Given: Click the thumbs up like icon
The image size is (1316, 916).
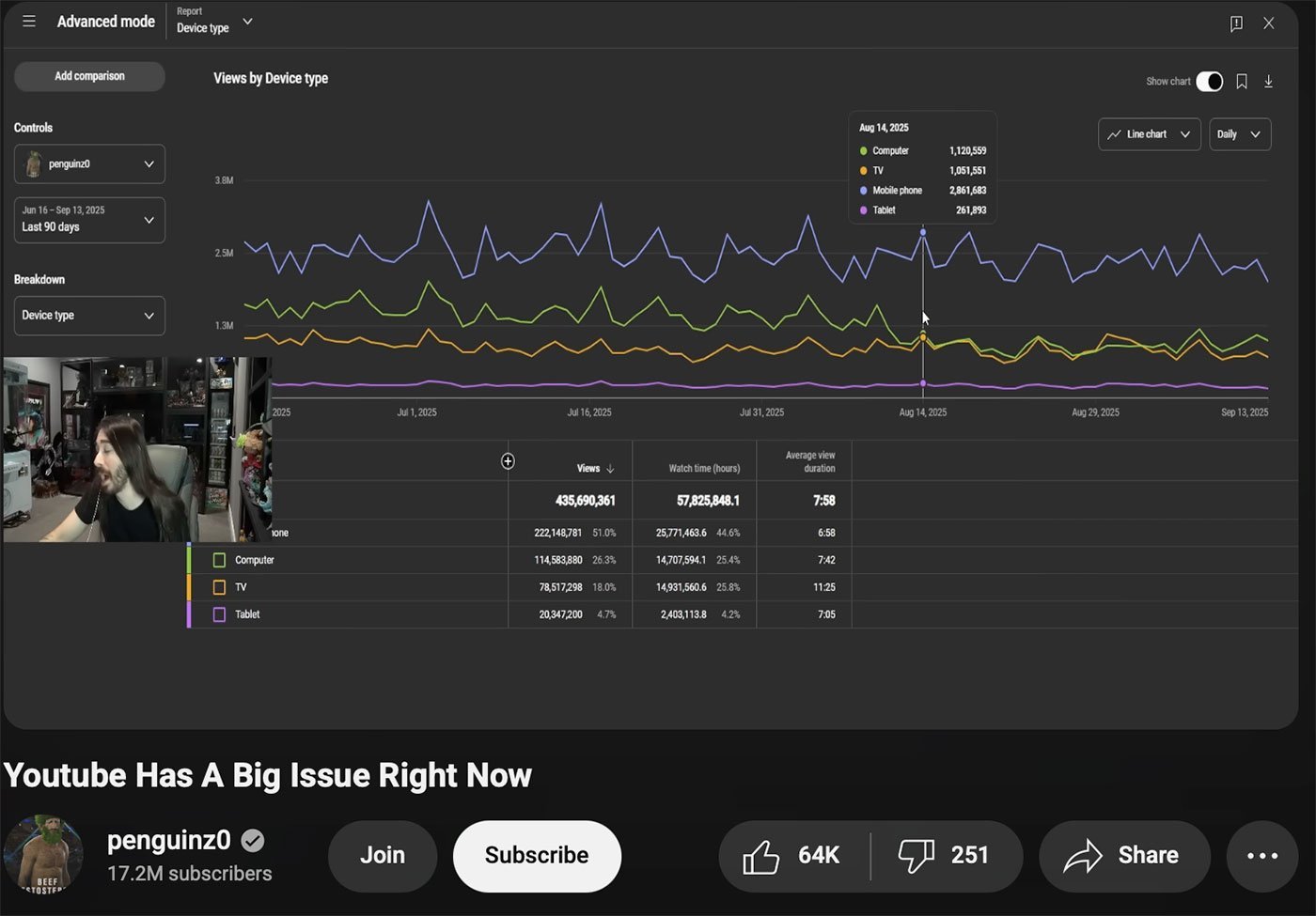Looking at the screenshot, I should [761, 856].
